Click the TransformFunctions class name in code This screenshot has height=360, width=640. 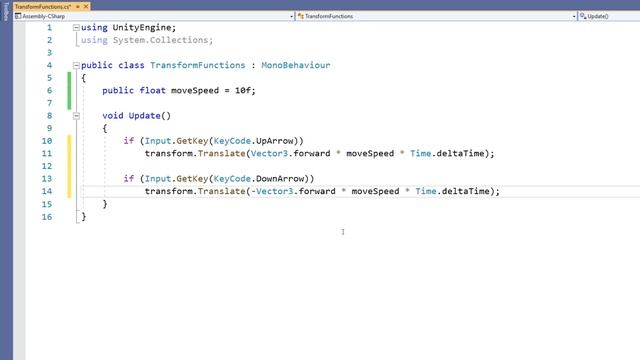point(198,65)
